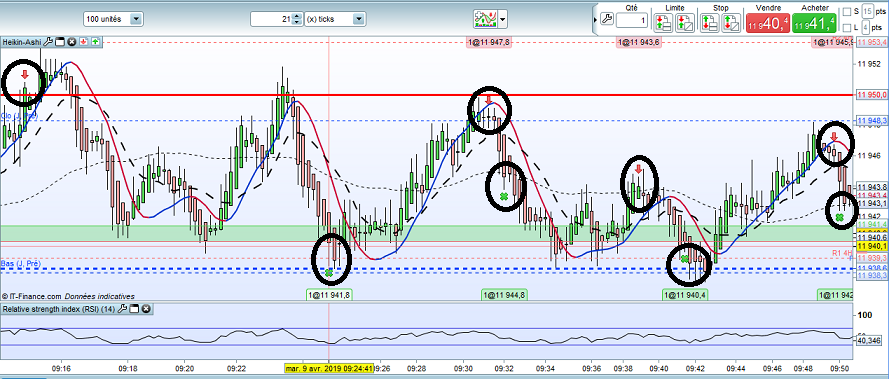Remove the Heikin-Ashi price panel
Image resolution: width=889 pixels, height=379 pixels.
tap(72, 41)
